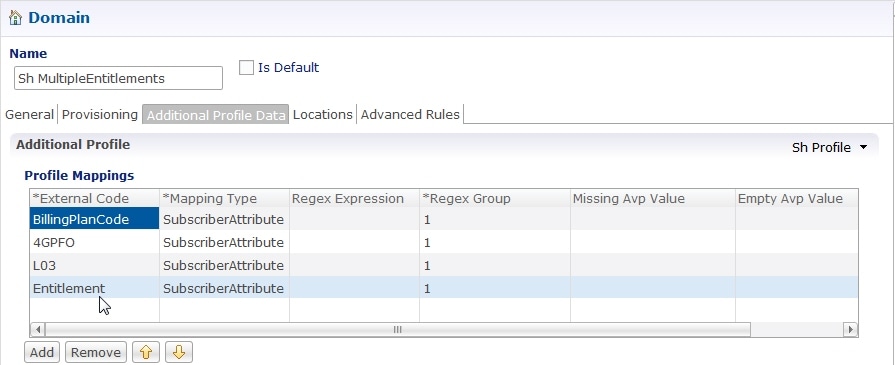The width and height of the screenshot is (895, 365).
Task: Open the Provisioning tab
Action: coord(100,114)
